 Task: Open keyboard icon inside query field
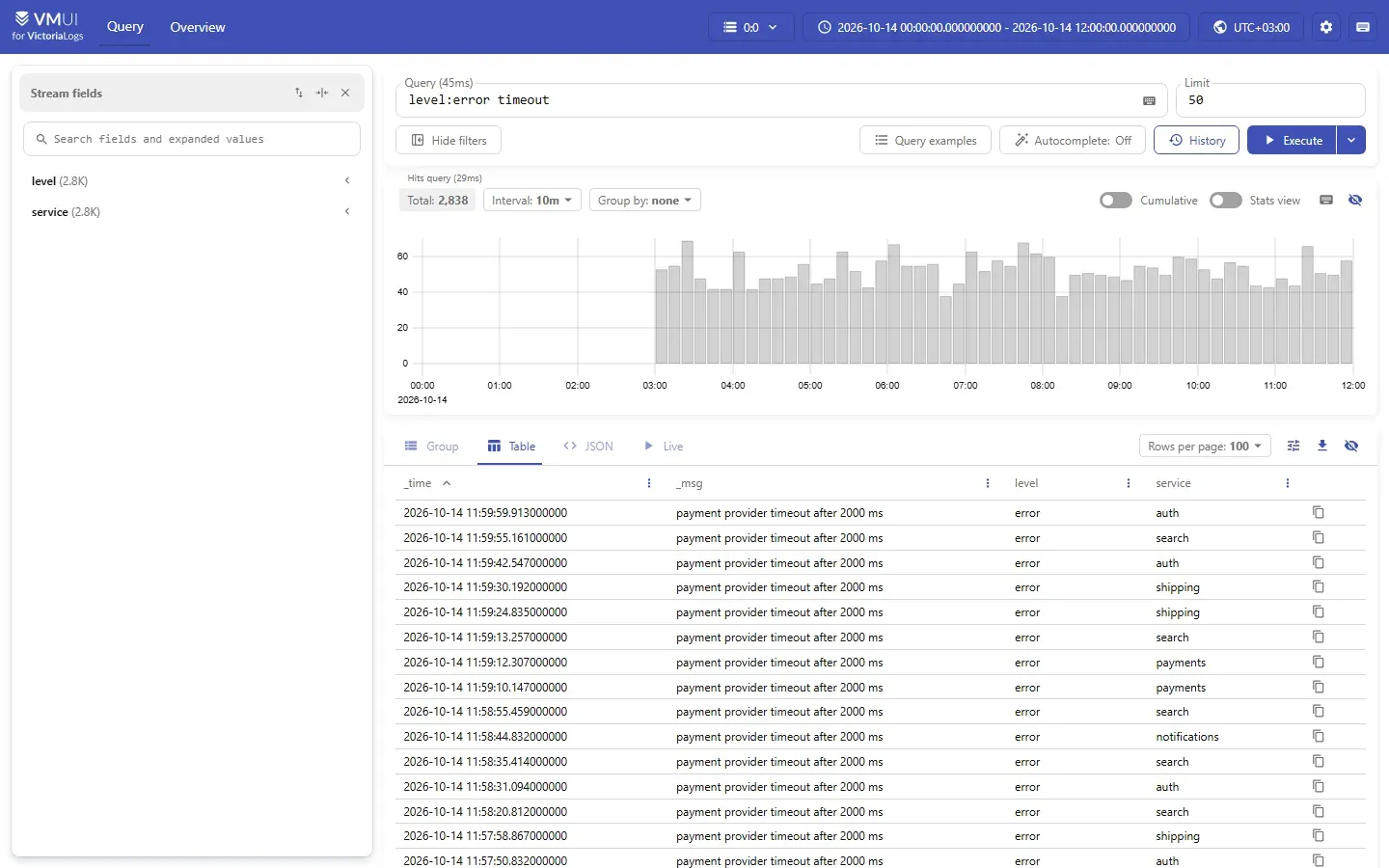pyautogui.click(x=1149, y=100)
